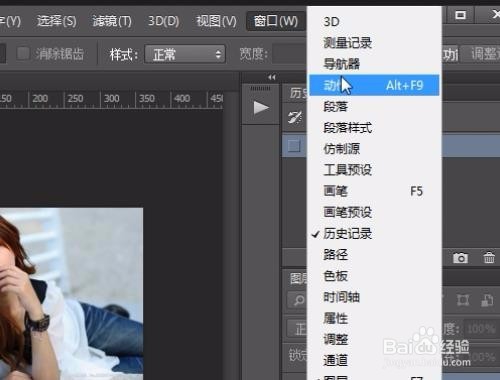Viewport: 500px width, 380px height.
Task: Click the history brush source icon
Action: pyautogui.click(x=295, y=117)
